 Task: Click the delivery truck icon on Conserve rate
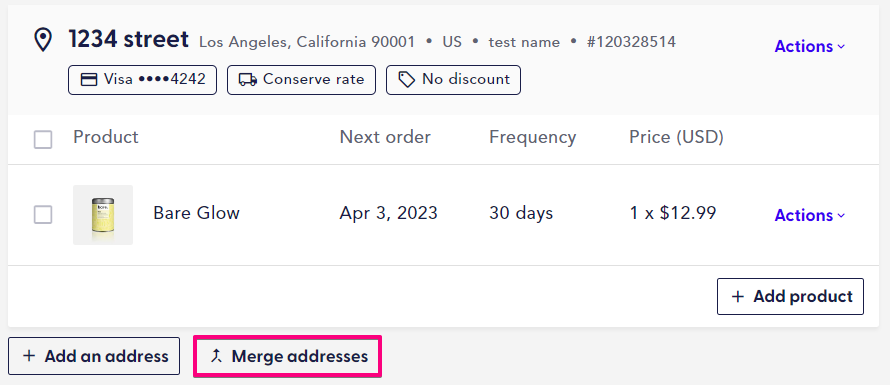[248, 79]
